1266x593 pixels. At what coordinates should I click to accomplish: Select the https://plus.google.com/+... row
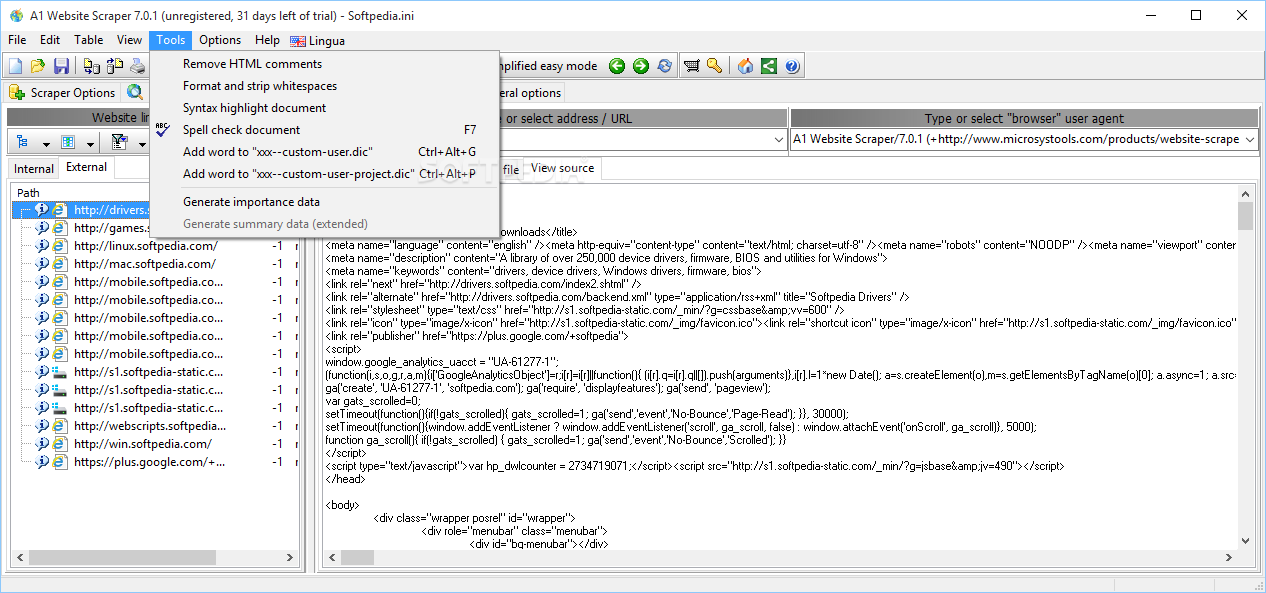pyautogui.click(x=149, y=462)
